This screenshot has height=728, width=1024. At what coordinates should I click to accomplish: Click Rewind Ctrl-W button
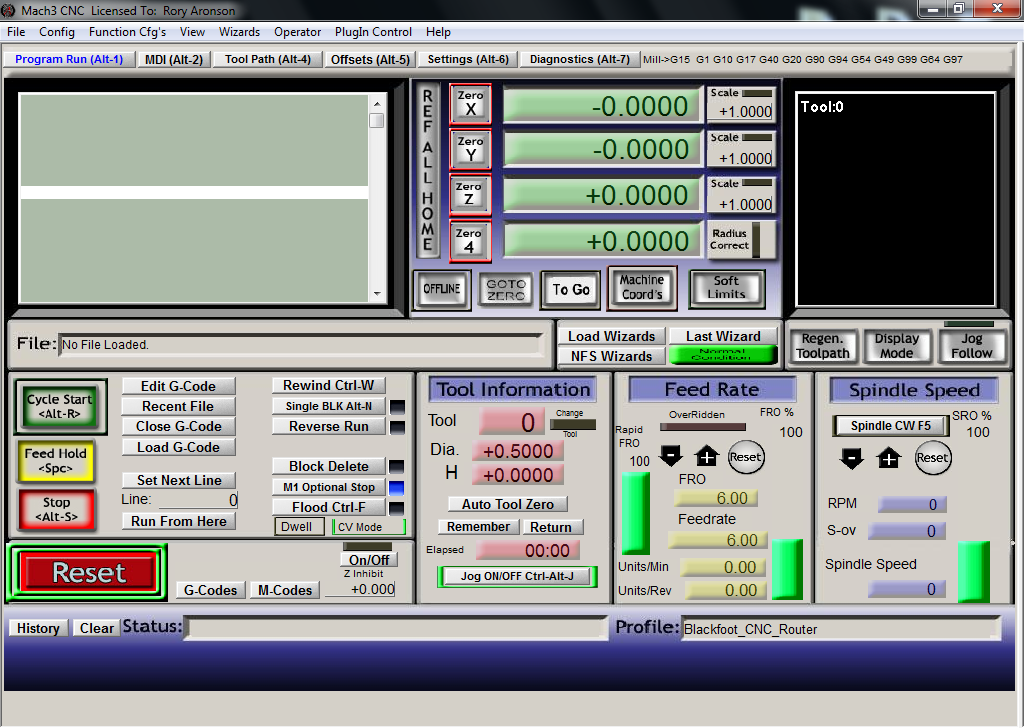tap(328, 385)
